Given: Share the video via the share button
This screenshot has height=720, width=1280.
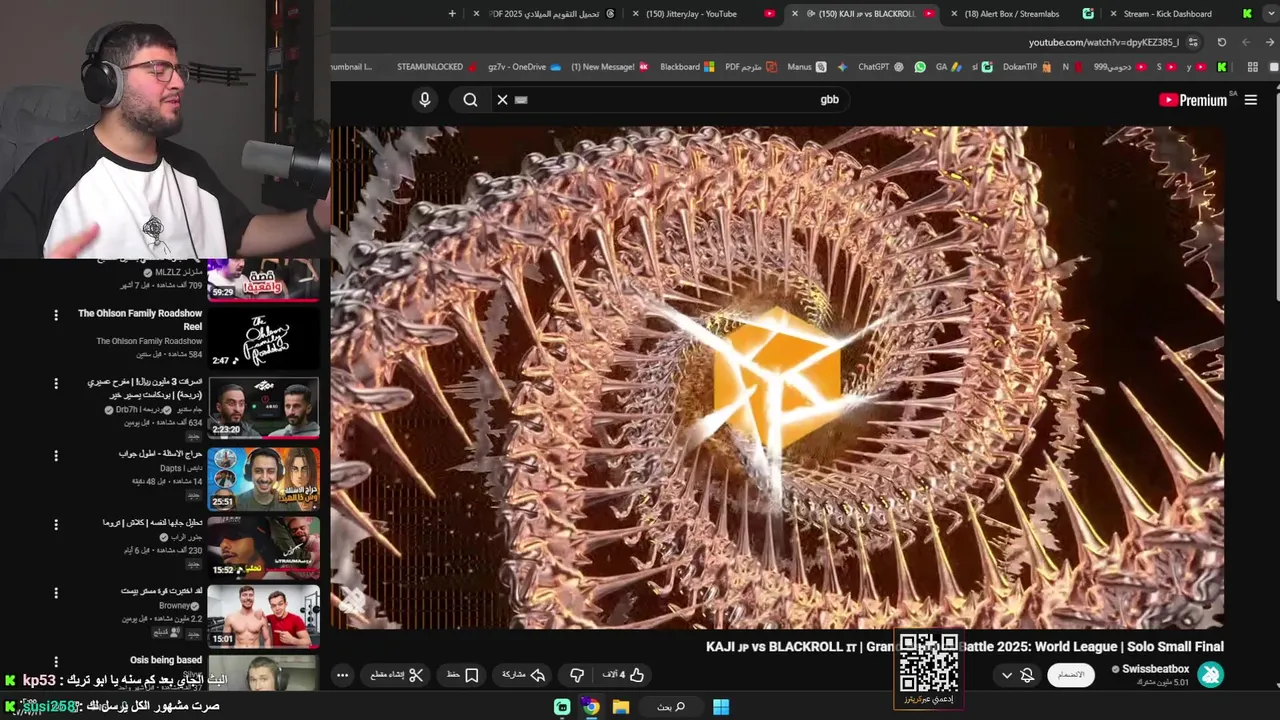Looking at the screenshot, I should tap(523, 675).
